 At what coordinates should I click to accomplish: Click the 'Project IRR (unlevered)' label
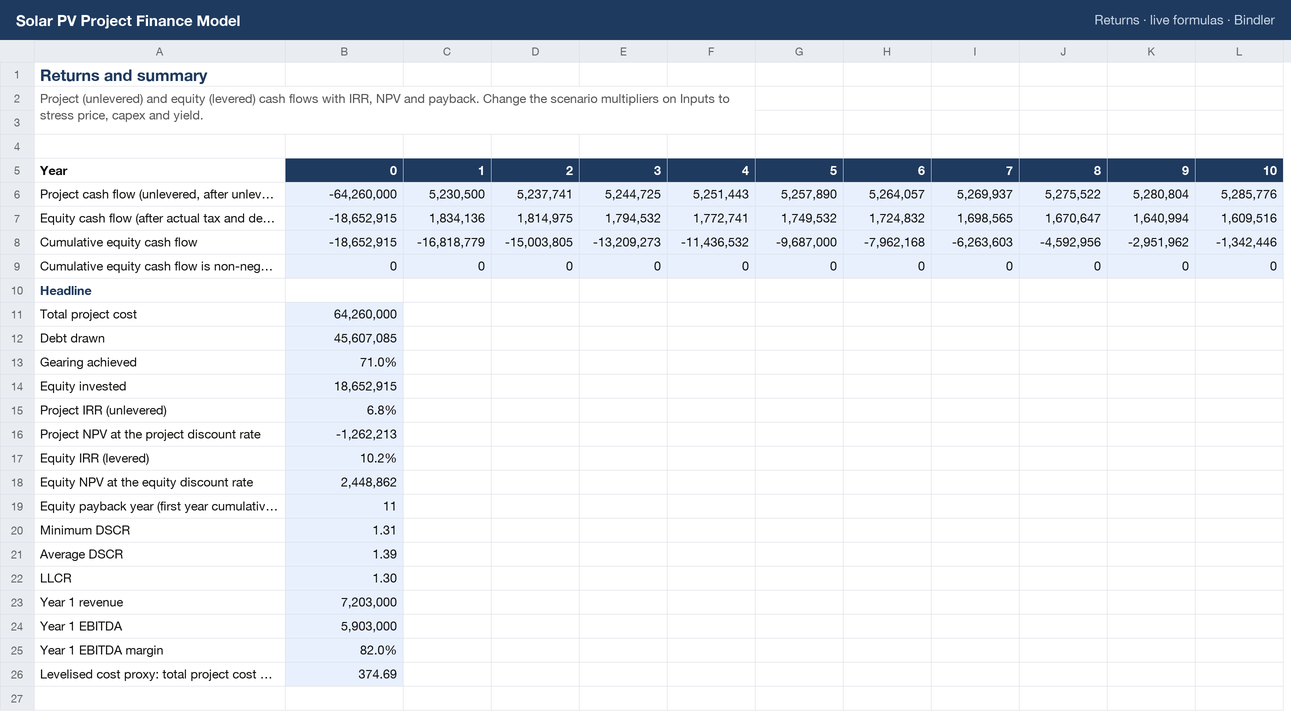pyautogui.click(x=160, y=410)
